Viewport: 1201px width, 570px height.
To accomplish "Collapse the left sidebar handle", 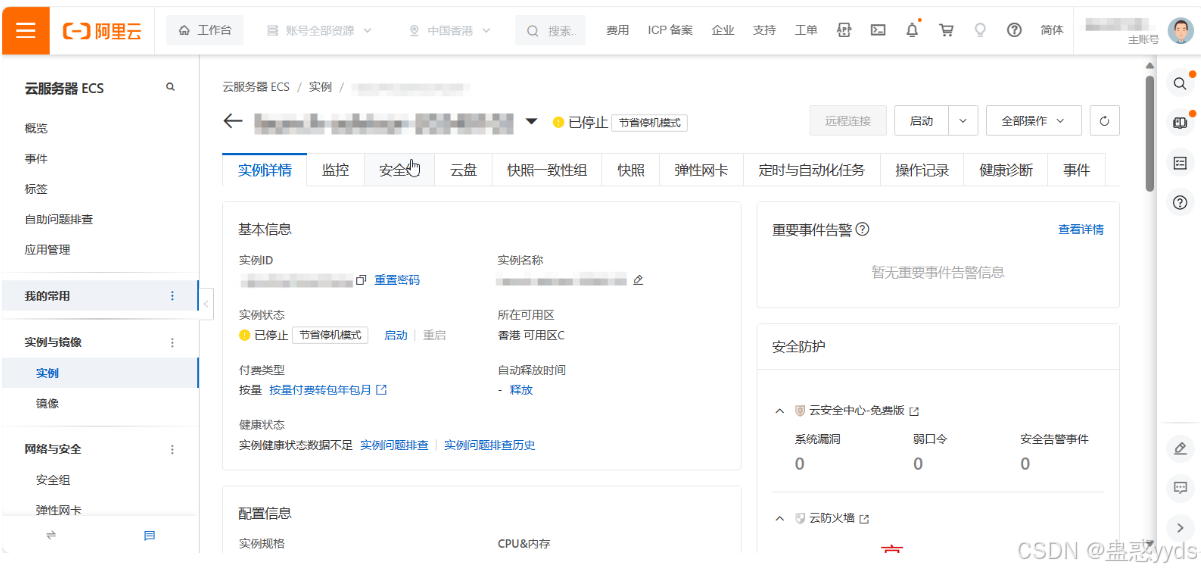I will click(206, 303).
